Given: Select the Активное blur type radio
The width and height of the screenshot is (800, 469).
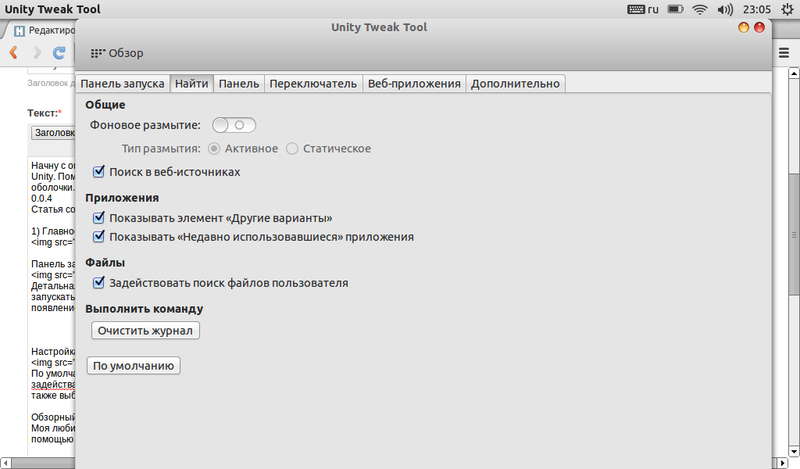Looking at the screenshot, I should (215, 148).
